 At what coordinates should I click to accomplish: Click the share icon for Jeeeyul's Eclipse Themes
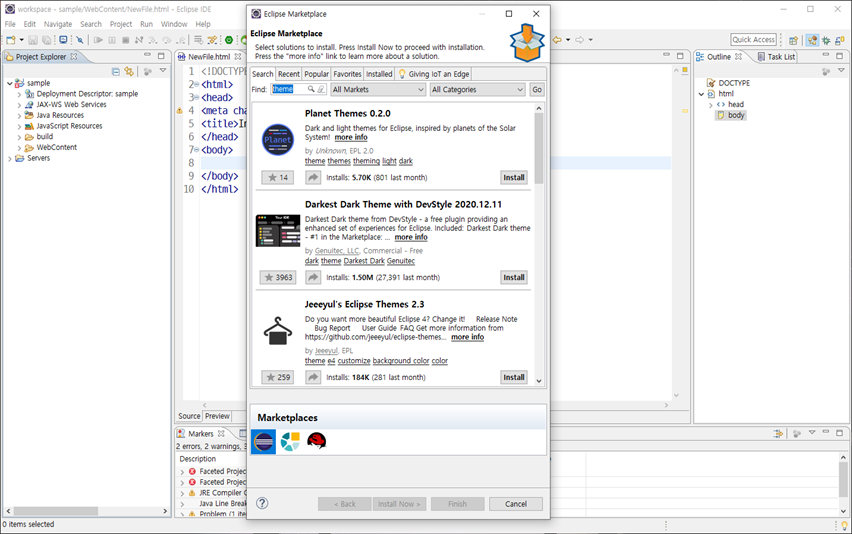coord(313,378)
